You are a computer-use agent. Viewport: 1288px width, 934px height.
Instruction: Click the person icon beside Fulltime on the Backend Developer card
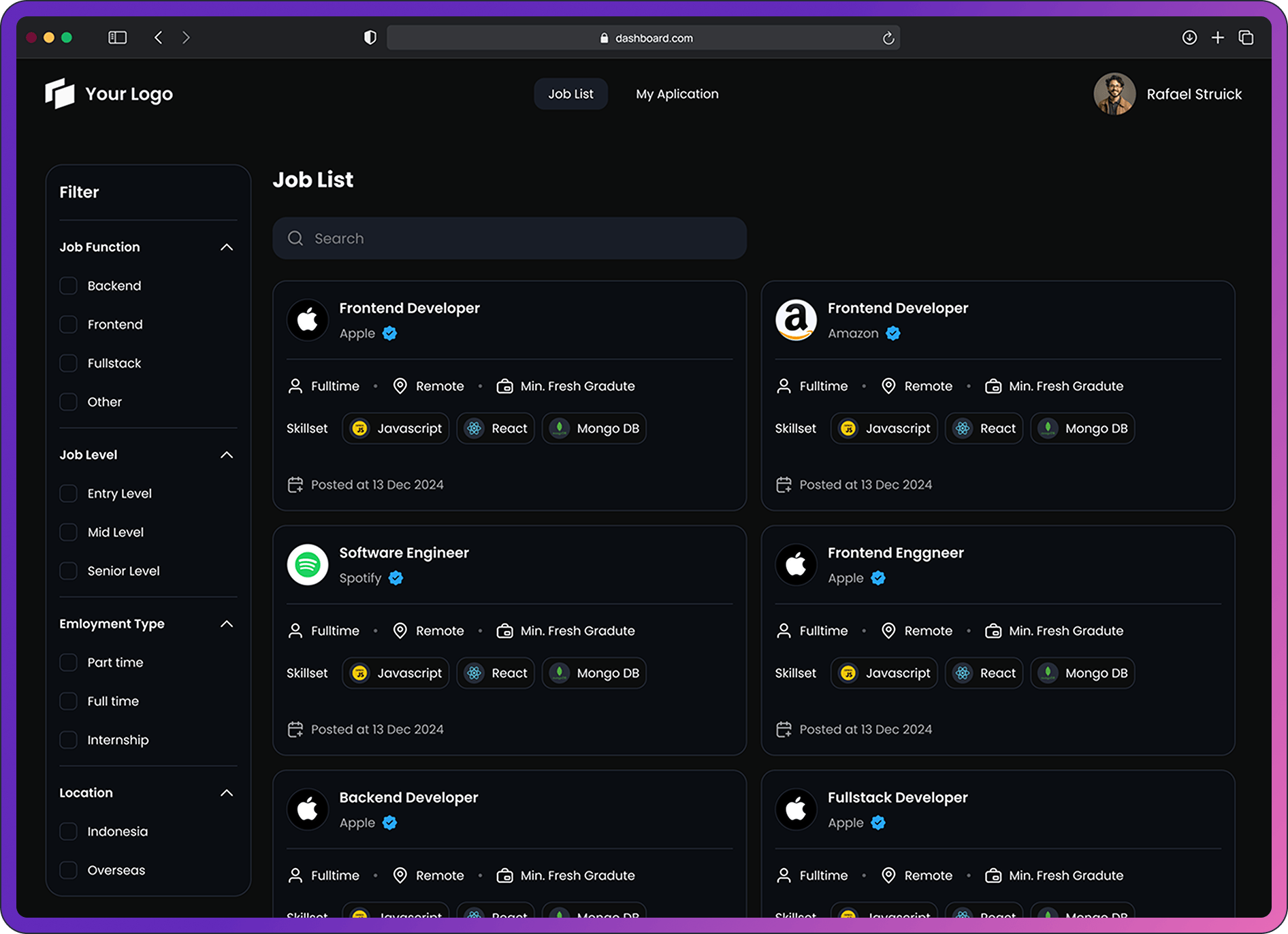coord(295,875)
